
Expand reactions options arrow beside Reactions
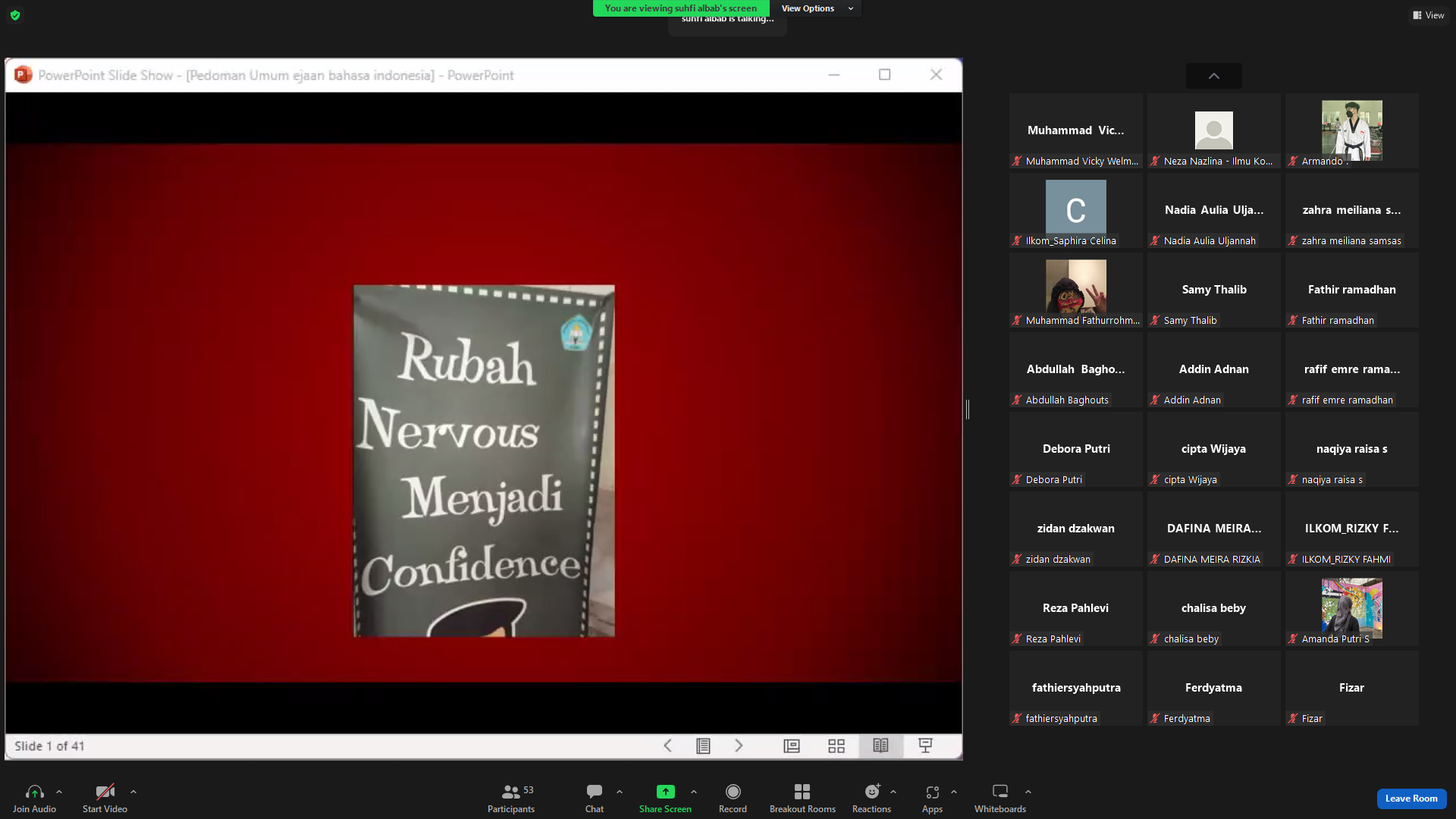[x=893, y=792]
